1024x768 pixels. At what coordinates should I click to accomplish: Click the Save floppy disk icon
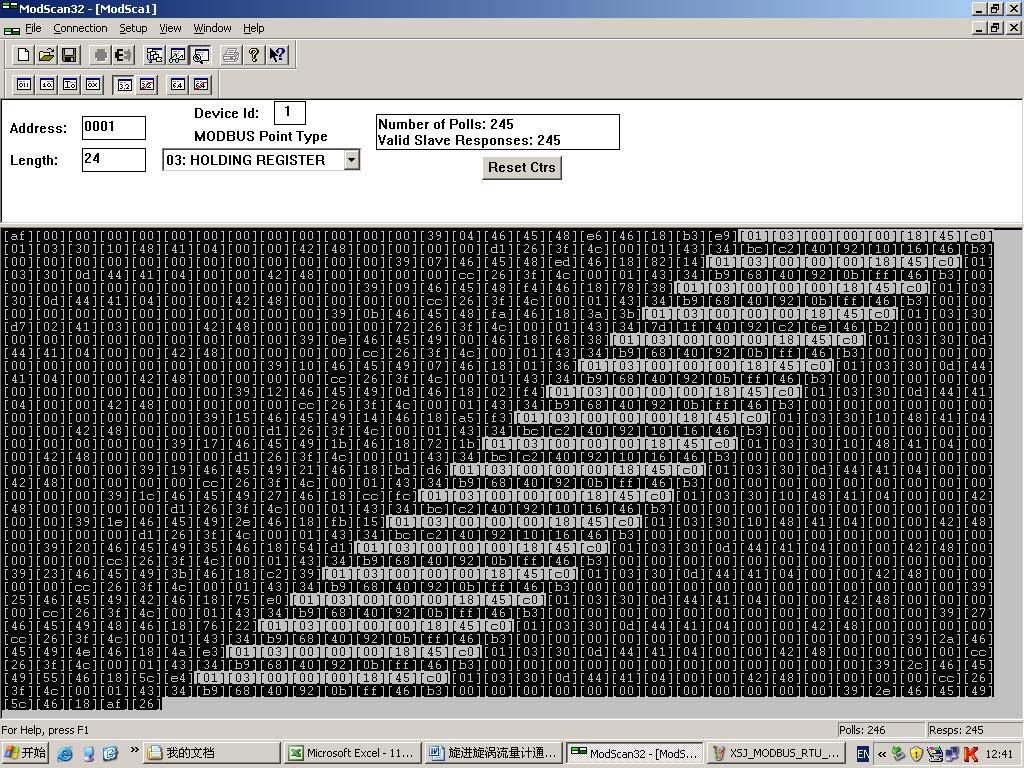click(x=69, y=55)
